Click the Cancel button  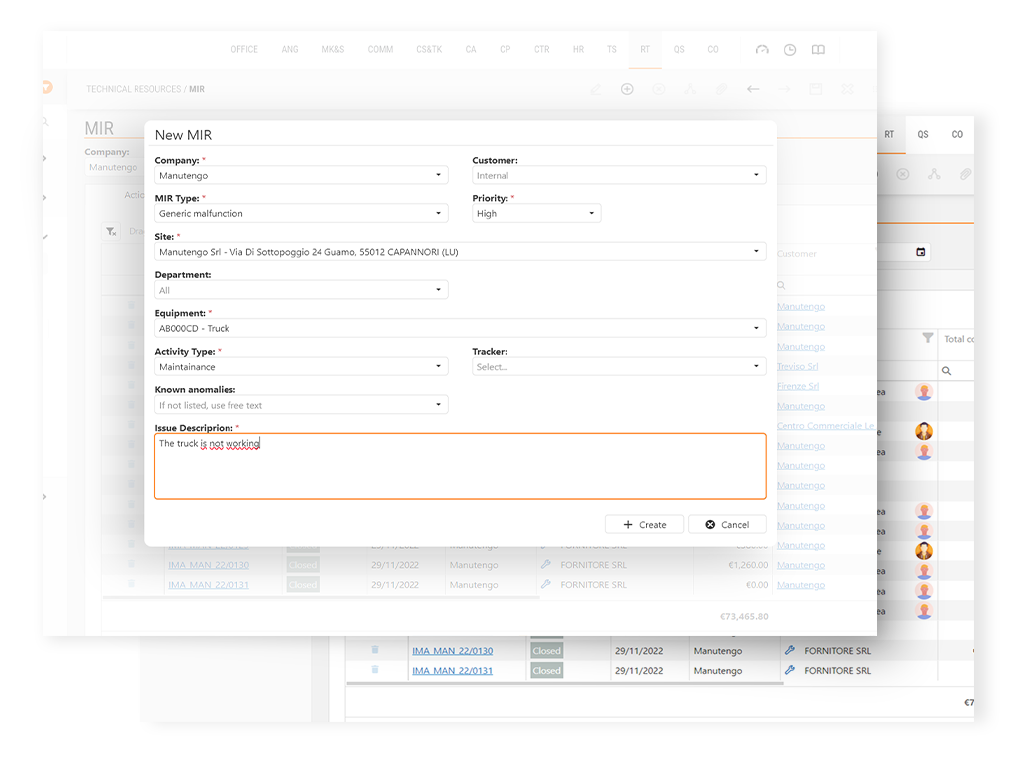727,524
